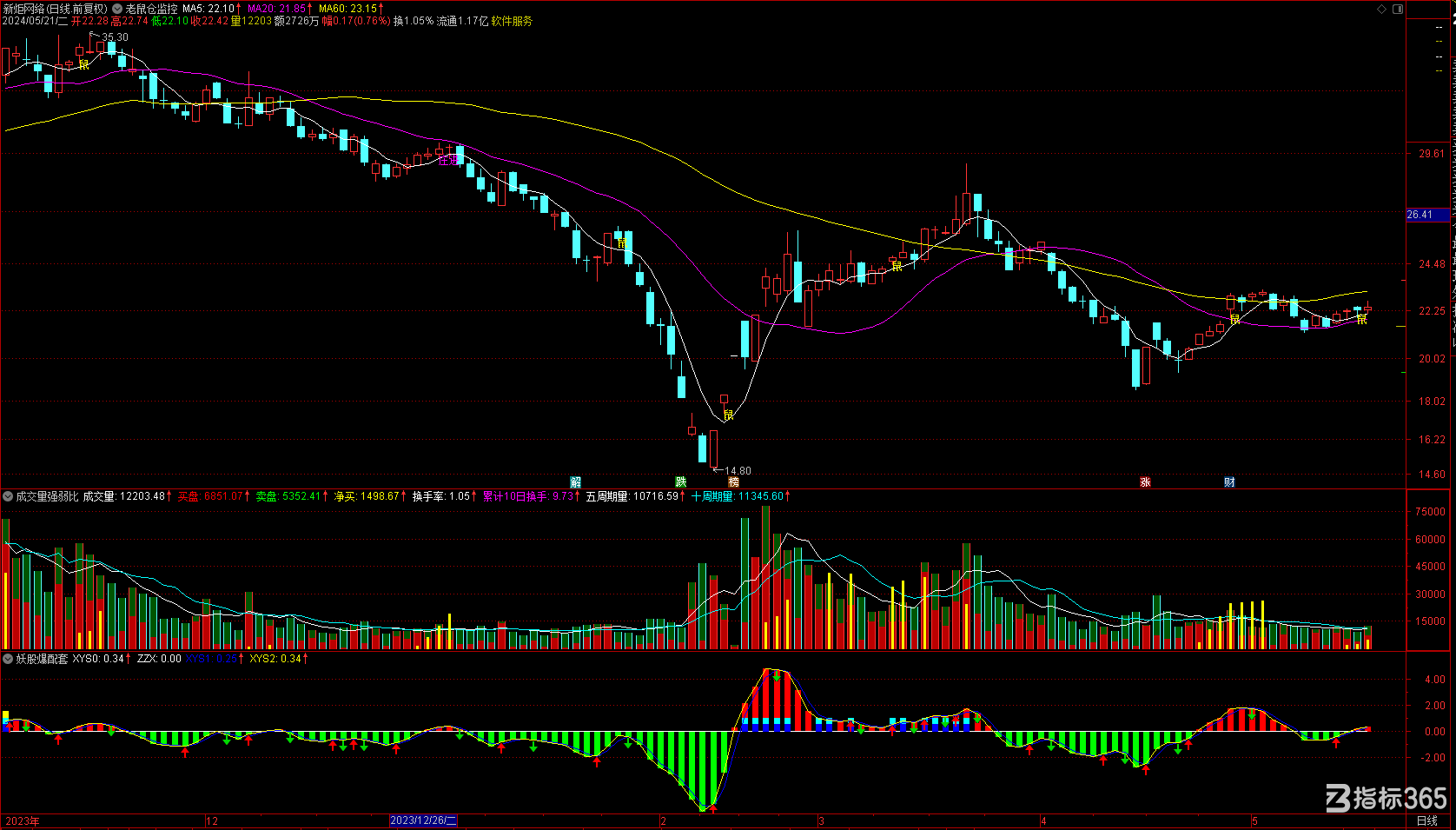The width and height of the screenshot is (1456, 830).
Task: Toggle the right side panel icon
Action: (1398, 9)
